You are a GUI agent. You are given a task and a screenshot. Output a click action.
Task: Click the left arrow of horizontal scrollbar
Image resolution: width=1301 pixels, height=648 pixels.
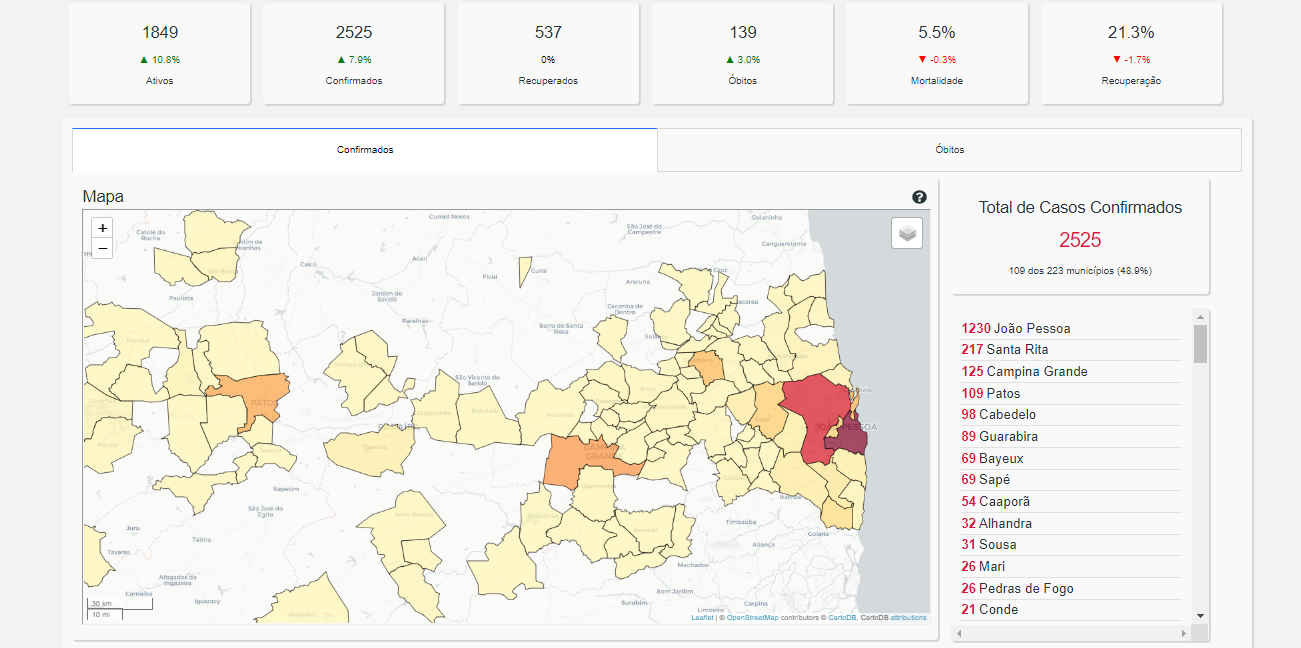960,633
